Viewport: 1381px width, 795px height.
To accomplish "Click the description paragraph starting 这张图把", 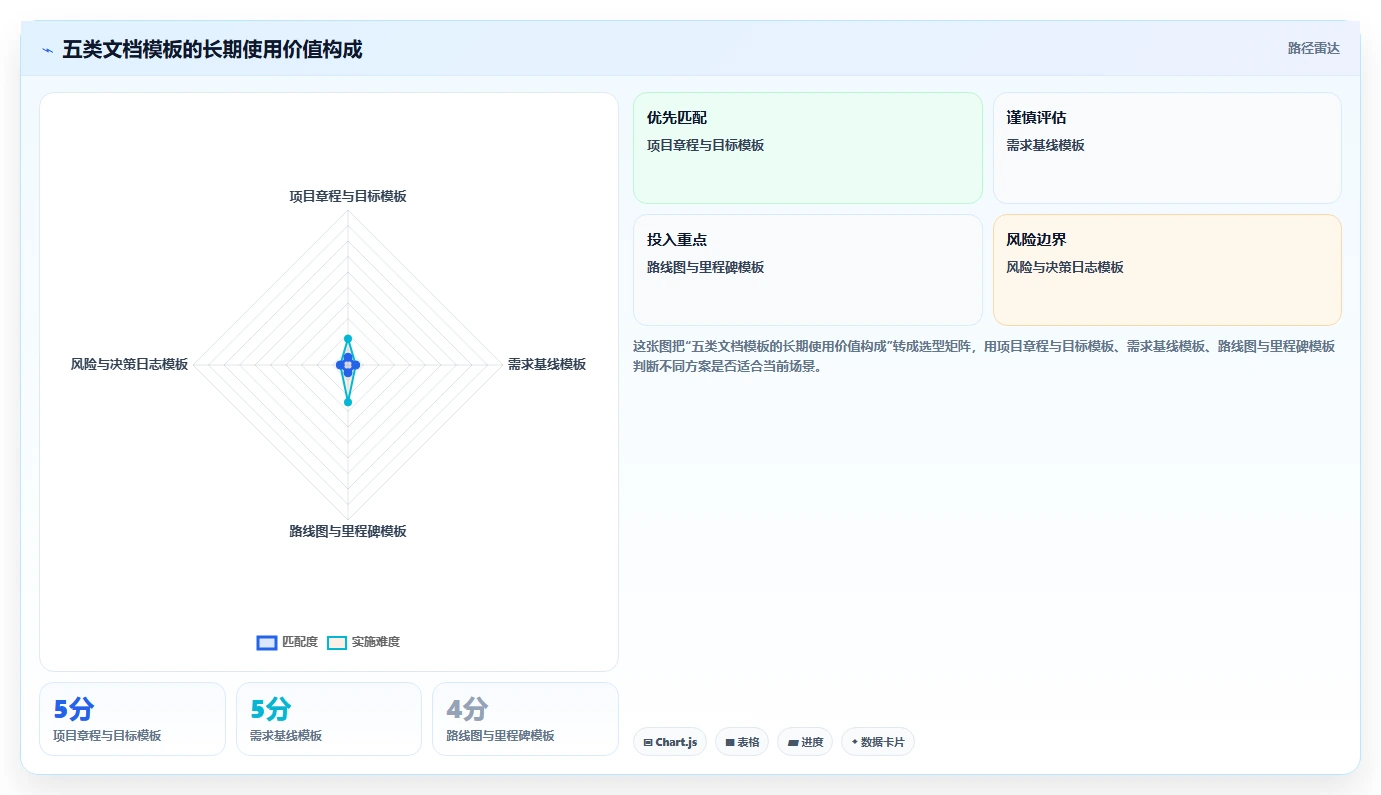I will click(x=985, y=356).
